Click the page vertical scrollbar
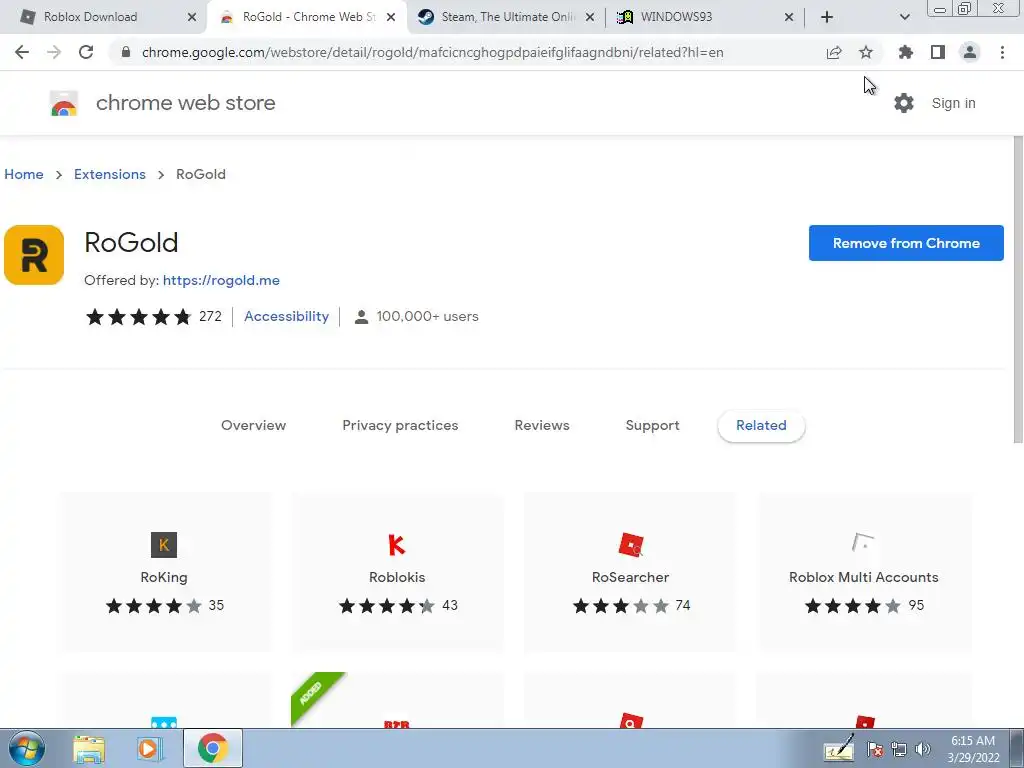 [1018, 291]
